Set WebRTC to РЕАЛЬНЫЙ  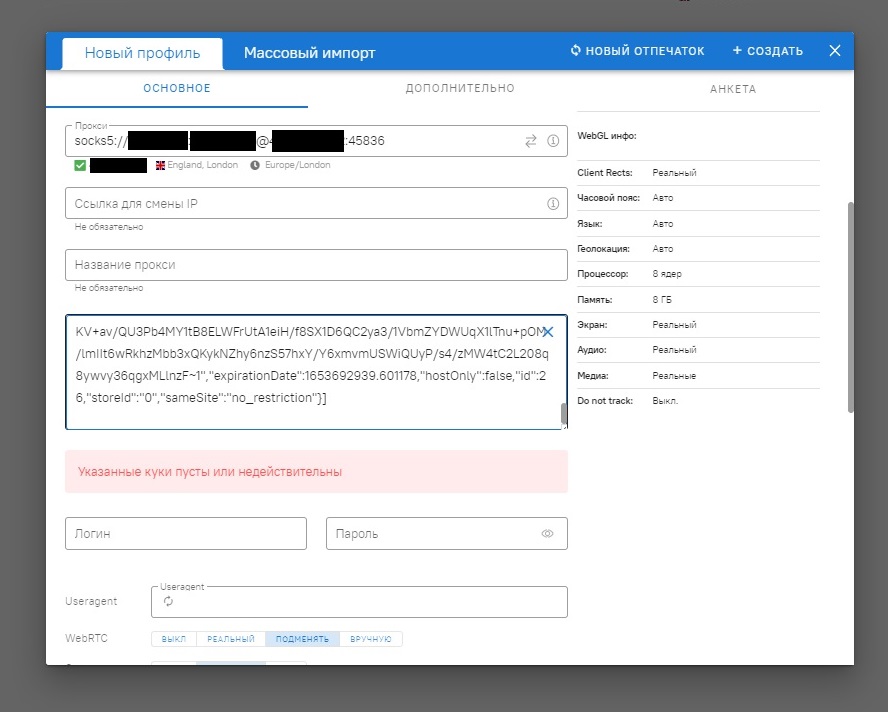[x=230, y=639]
